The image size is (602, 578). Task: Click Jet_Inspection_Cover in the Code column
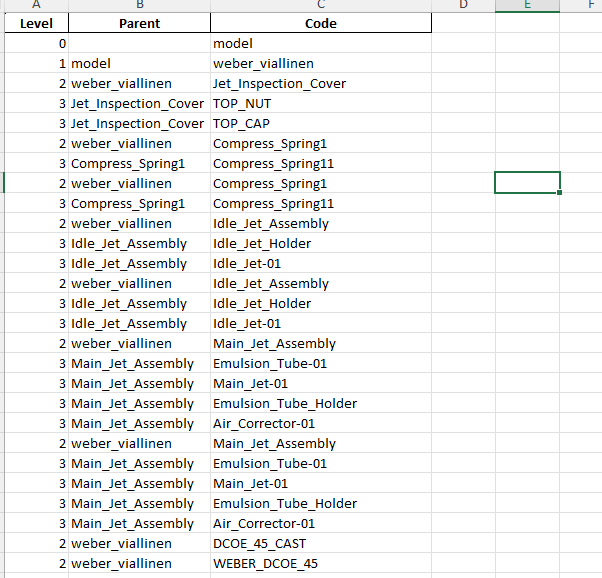[x=320, y=83]
